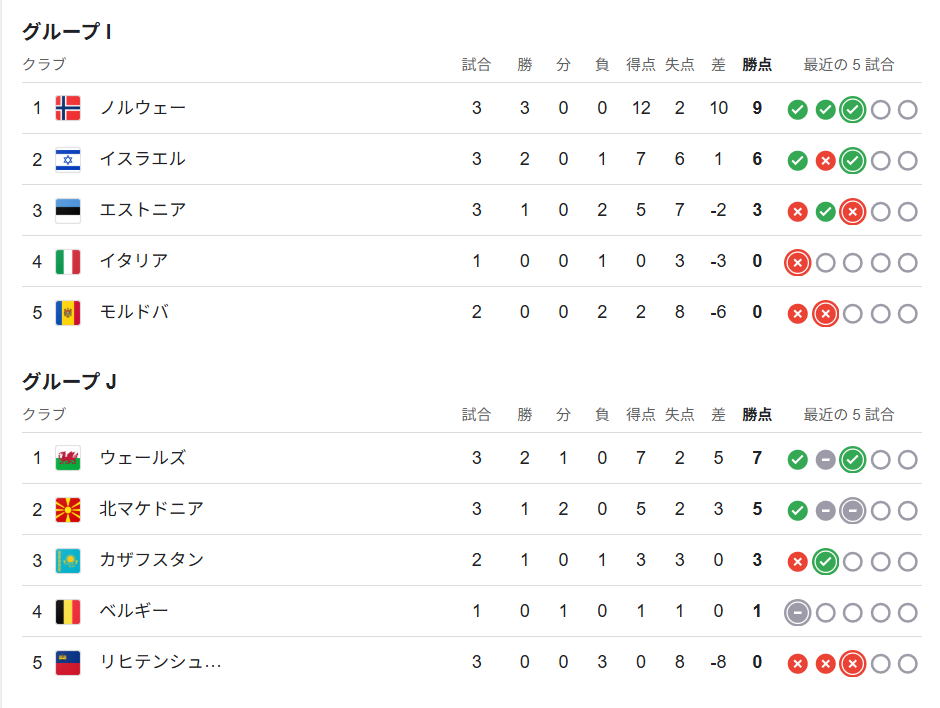Click the Group I 勝点 column header

point(757,64)
